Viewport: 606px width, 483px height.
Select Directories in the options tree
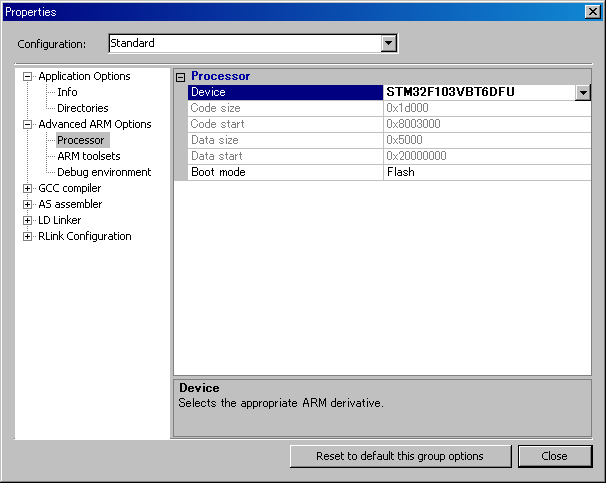point(82,108)
